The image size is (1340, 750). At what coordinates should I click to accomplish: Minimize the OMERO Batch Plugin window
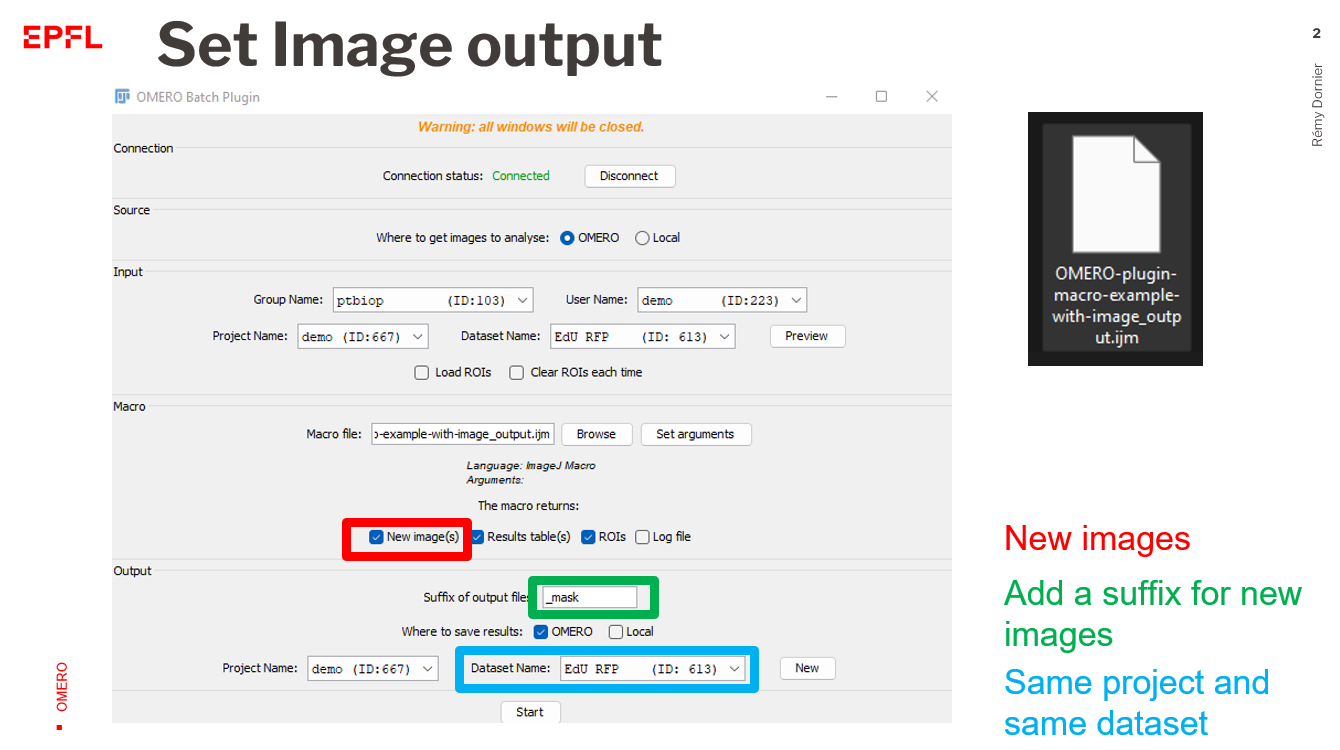pyautogui.click(x=833, y=97)
